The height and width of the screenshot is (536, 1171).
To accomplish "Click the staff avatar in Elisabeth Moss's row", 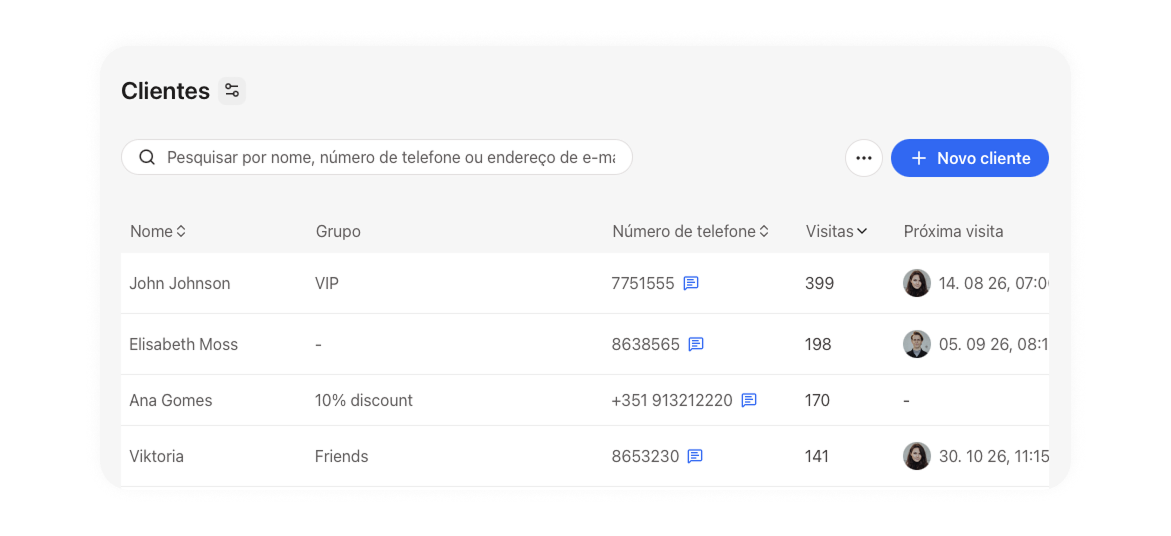I will point(917,344).
